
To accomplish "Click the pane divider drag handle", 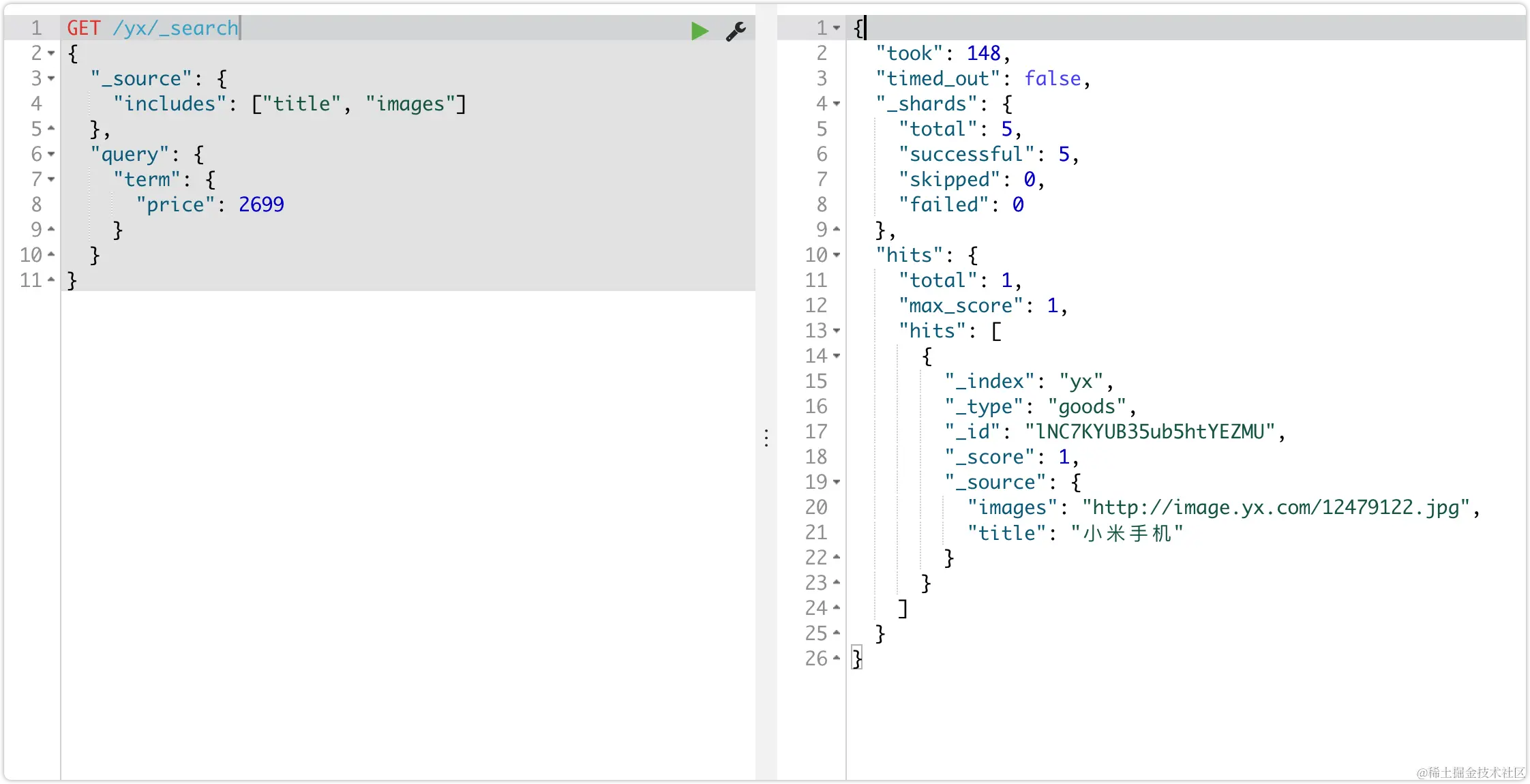I will coord(766,438).
